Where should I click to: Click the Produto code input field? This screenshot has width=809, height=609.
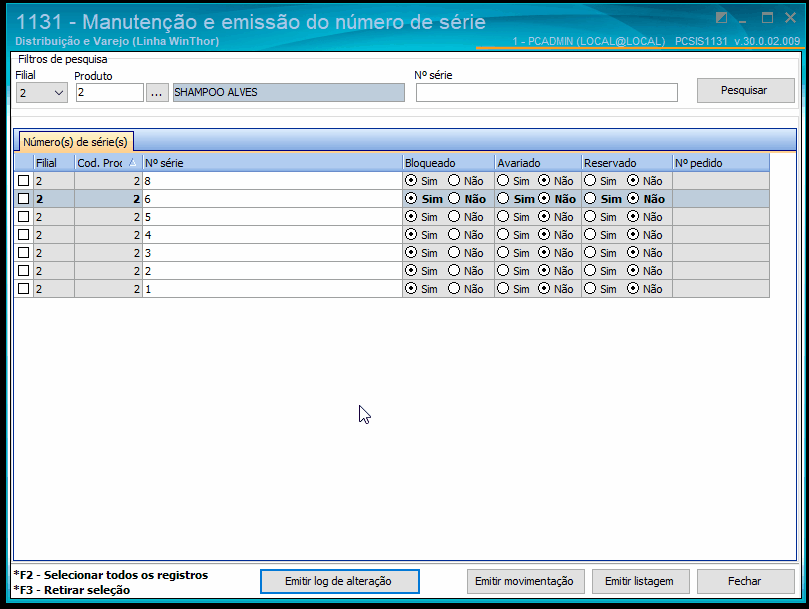coord(109,93)
